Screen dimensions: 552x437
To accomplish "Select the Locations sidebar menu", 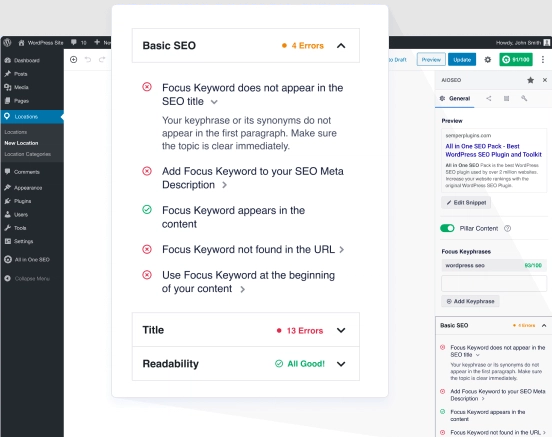I will [32, 116].
